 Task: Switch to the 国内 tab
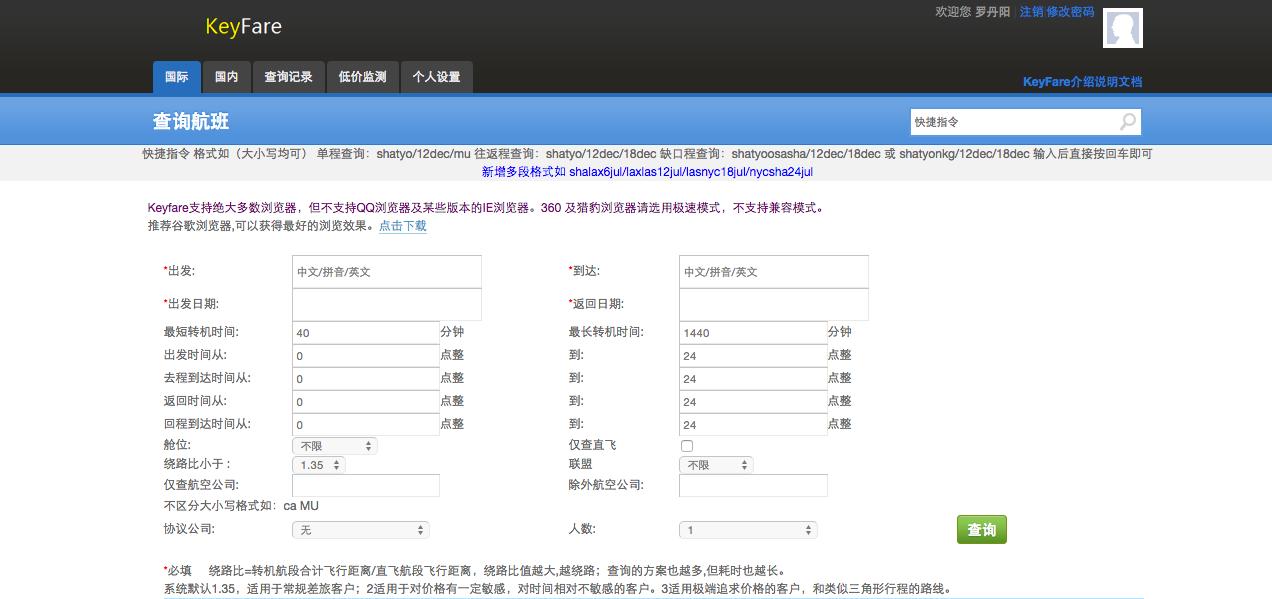pyautogui.click(x=227, y=77)
